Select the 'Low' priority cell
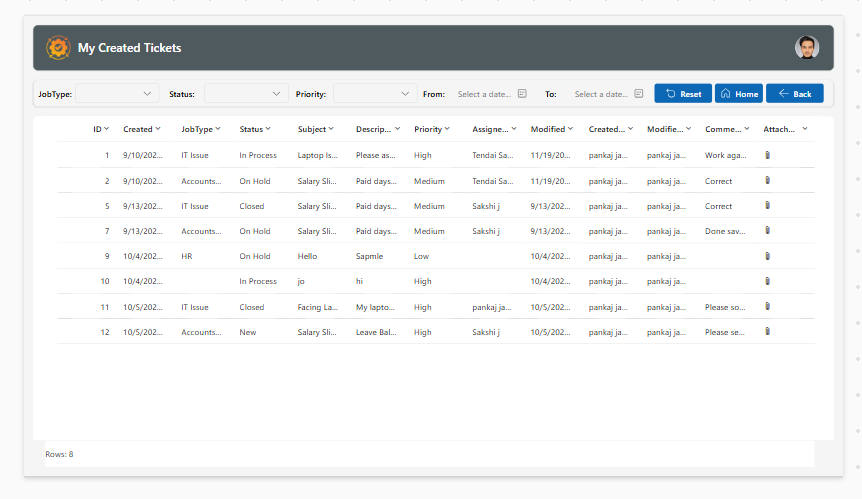This screenshot has width=862, height=499. (x=421, y=256)
